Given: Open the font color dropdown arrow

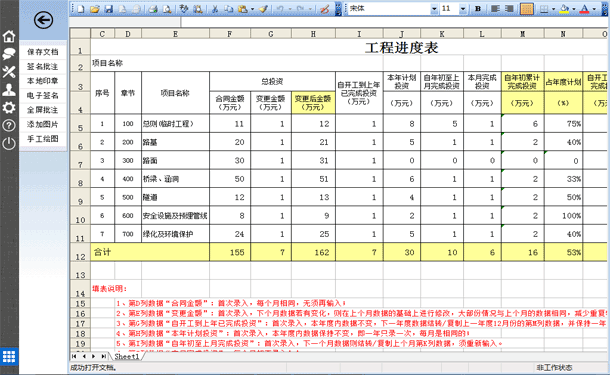Looking at the screenshot, I should coord(594,9).
